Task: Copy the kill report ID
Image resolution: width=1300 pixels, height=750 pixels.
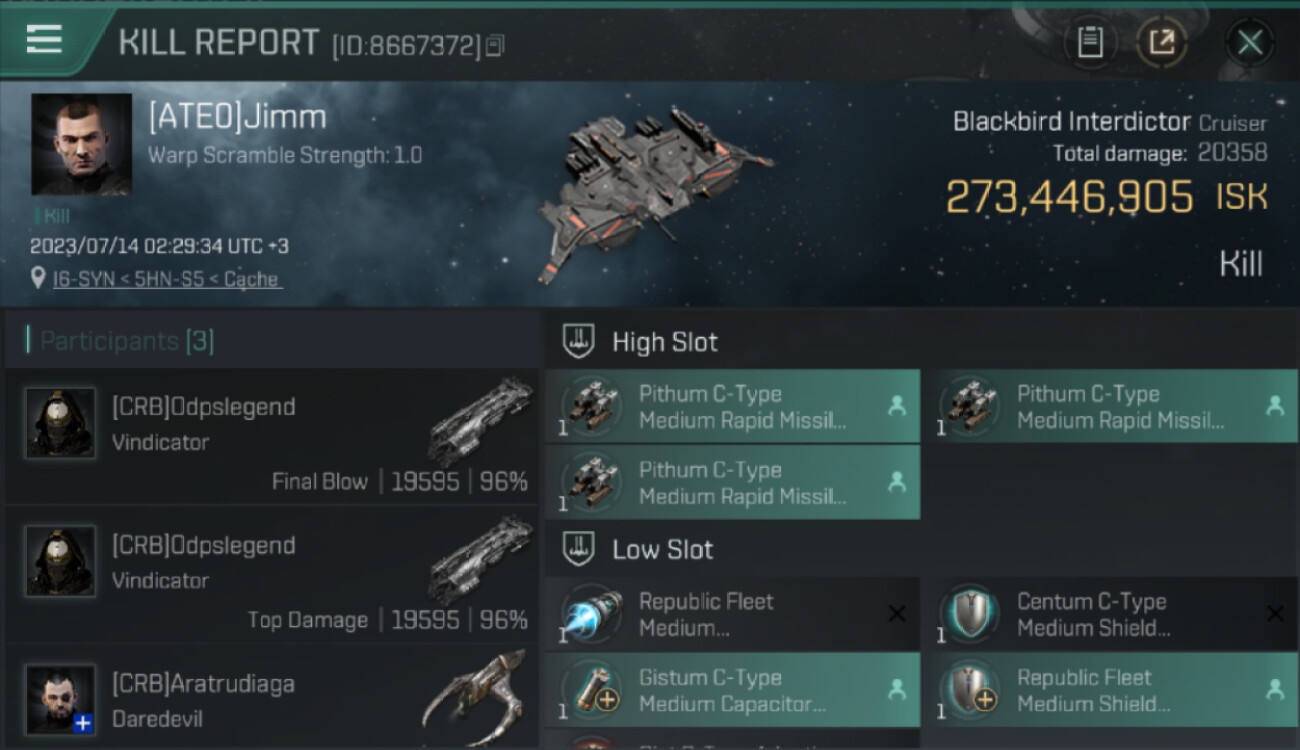Action: click(496, 45)
